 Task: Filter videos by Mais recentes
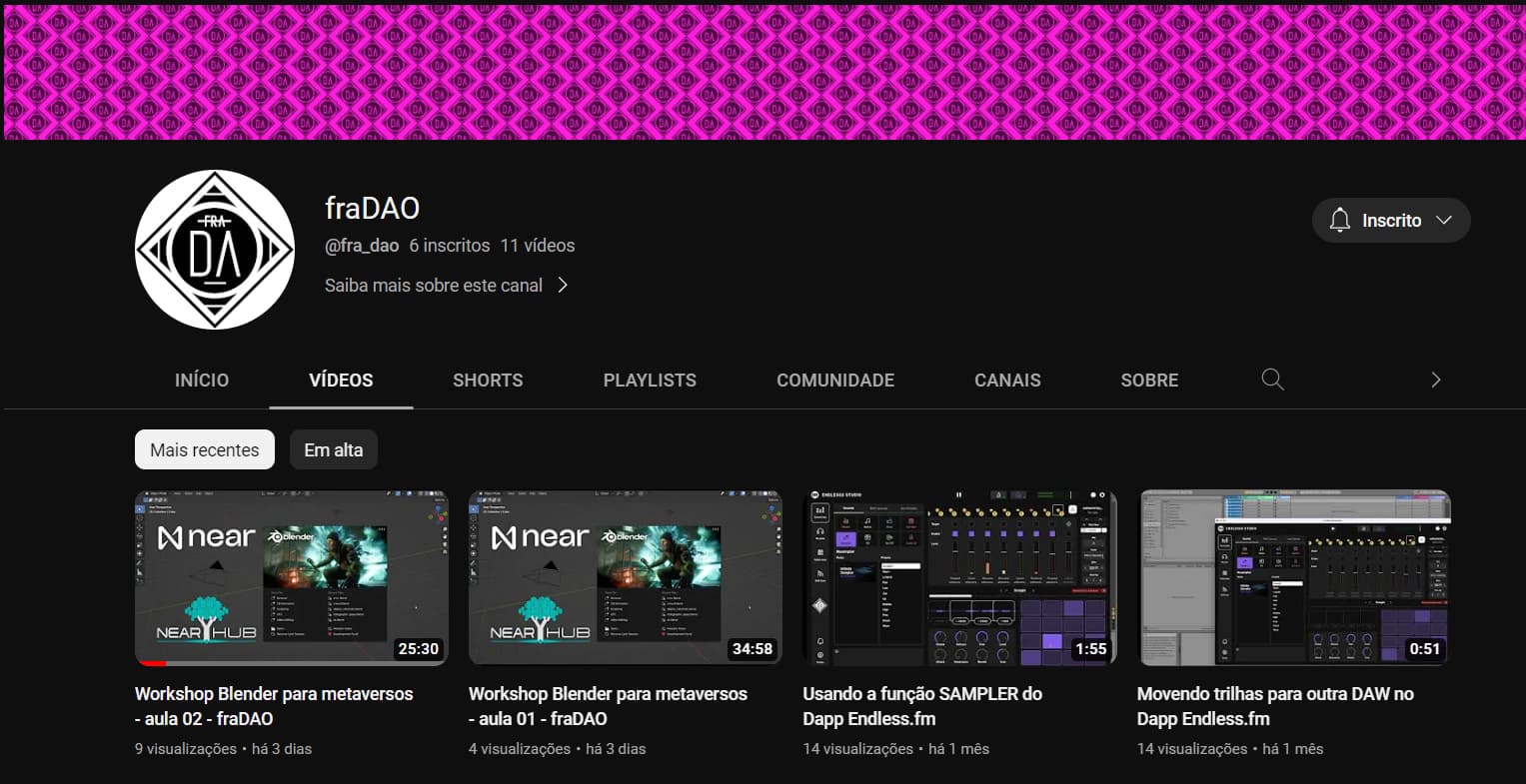[x=205, y=450]
